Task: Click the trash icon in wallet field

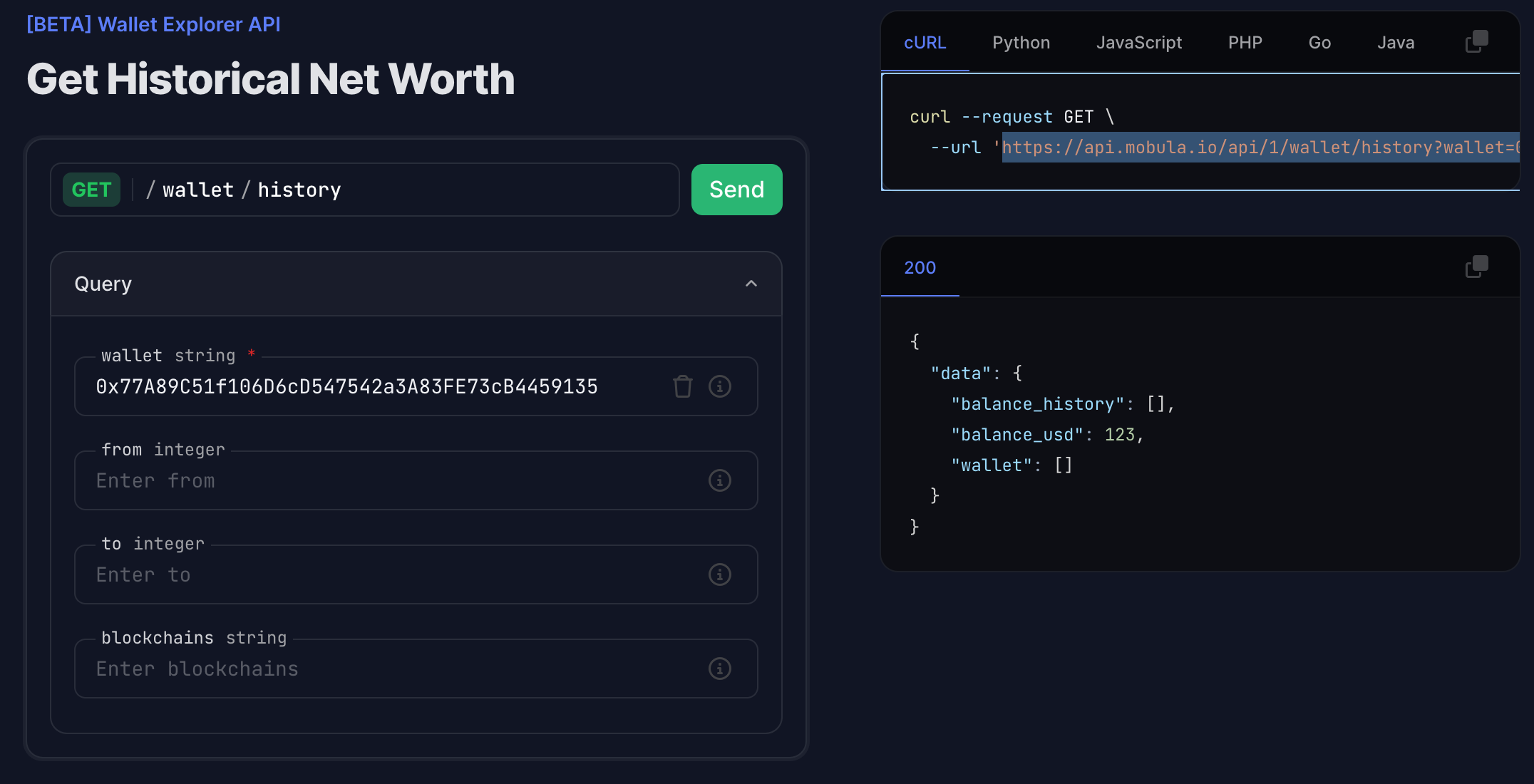Action: pyautogui.click(x=682, y=386)
